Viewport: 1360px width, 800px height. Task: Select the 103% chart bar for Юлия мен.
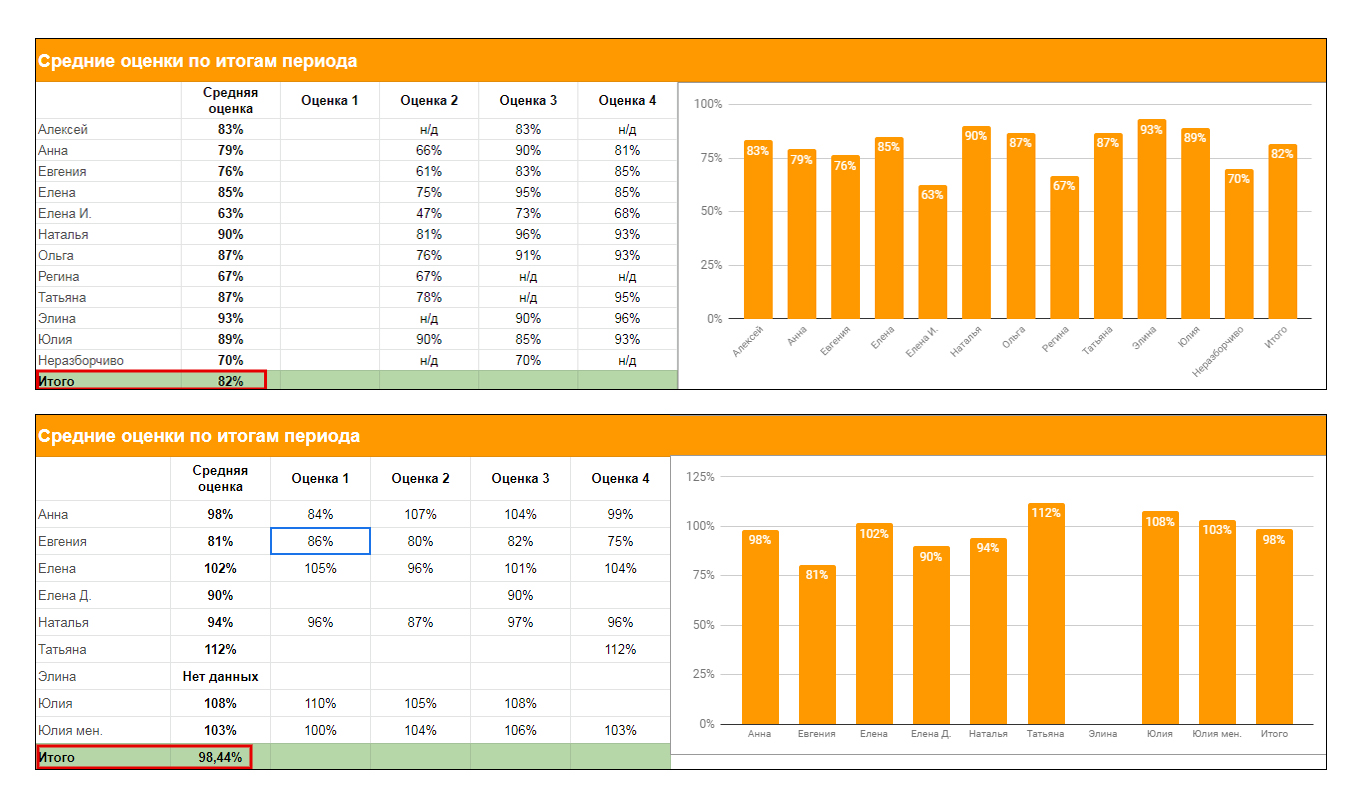click(1217, 622)
